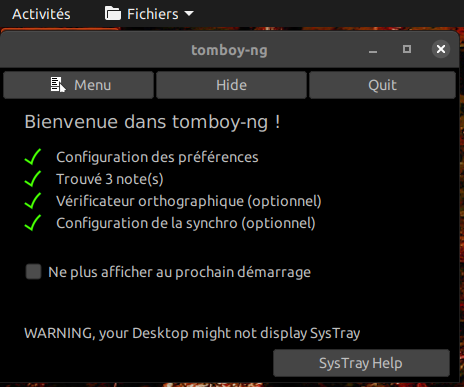Viewport: 464px width, 387px height.
Task: Click the note icon on Menu button
Action: pyautogui.click(x=58, y=84)
